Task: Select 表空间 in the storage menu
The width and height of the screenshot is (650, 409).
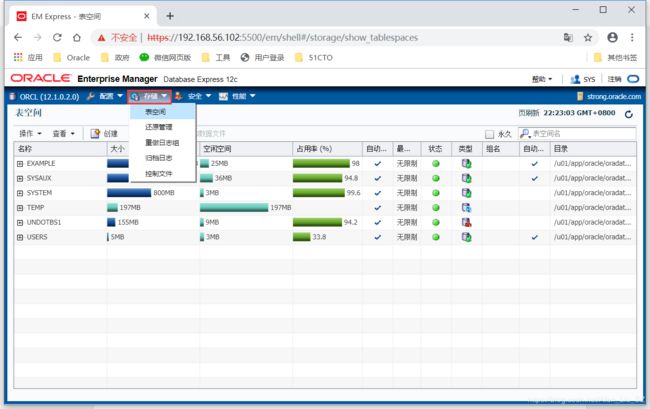Action: (x=162, y=112)
